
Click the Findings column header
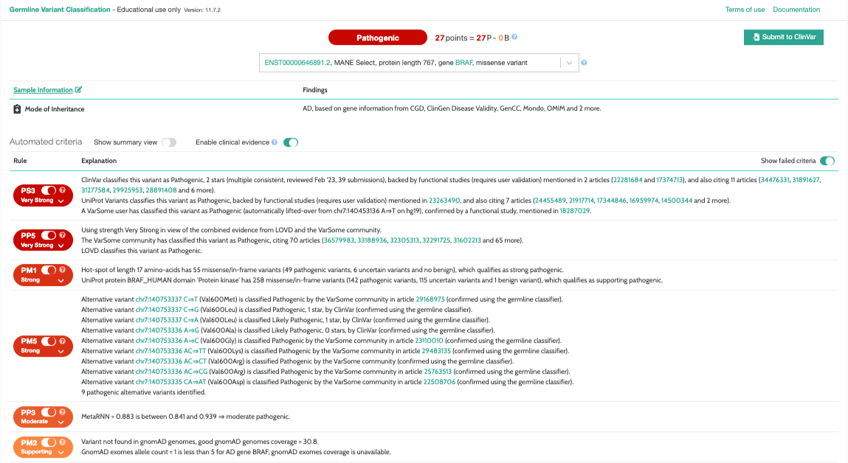[x=315, y=90]
